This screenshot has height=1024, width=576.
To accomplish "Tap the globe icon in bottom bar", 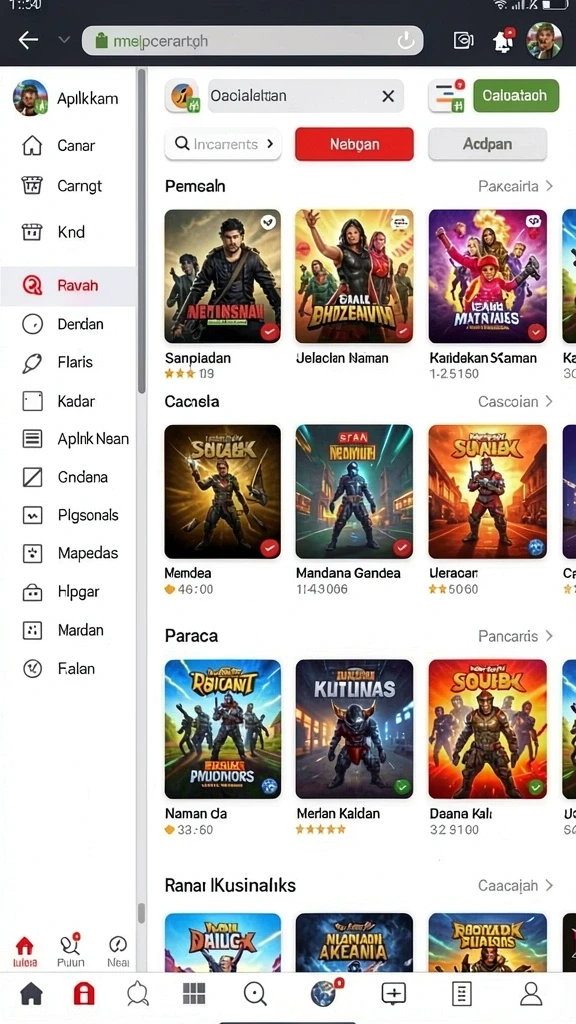I will tap(324, 993).
